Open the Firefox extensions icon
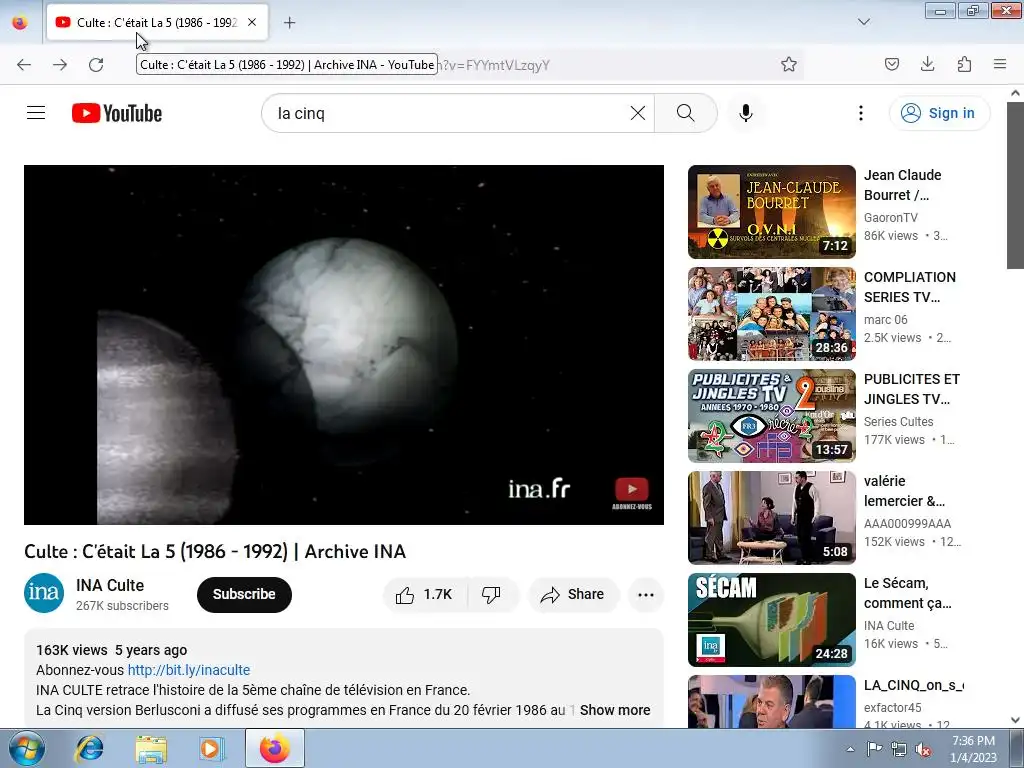Image resolution: width=1024 pixels, height=768 pixels. 964,64
